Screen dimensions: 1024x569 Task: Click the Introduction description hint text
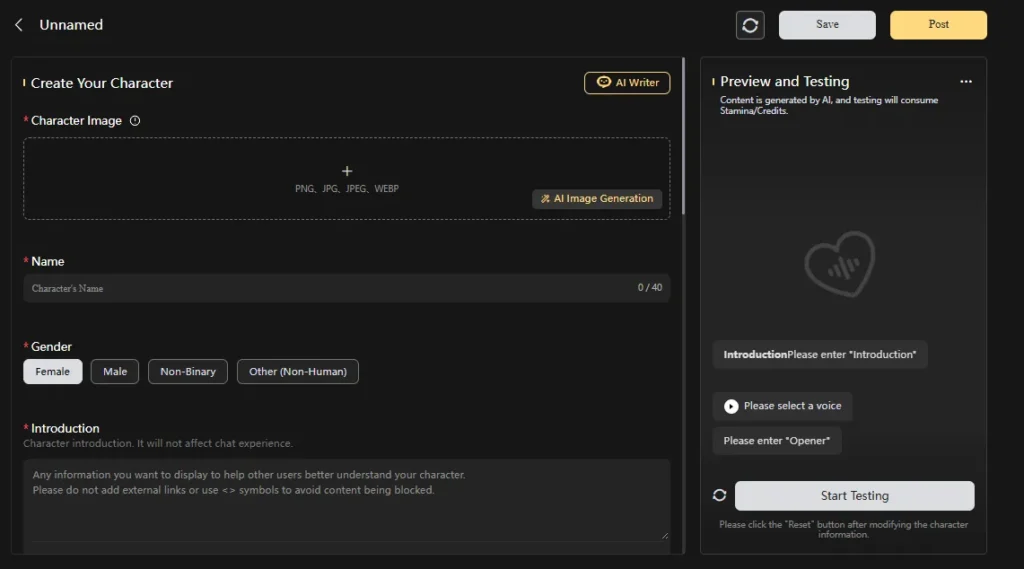[158, 444]
